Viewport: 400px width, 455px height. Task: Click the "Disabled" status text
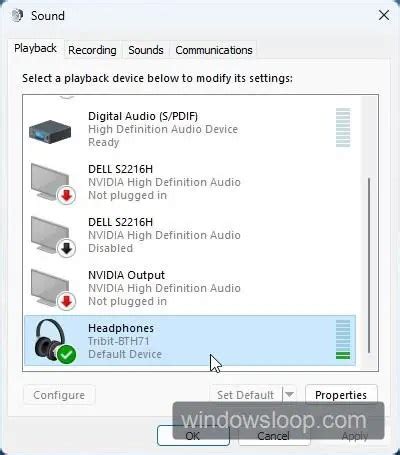pos(110,248)
